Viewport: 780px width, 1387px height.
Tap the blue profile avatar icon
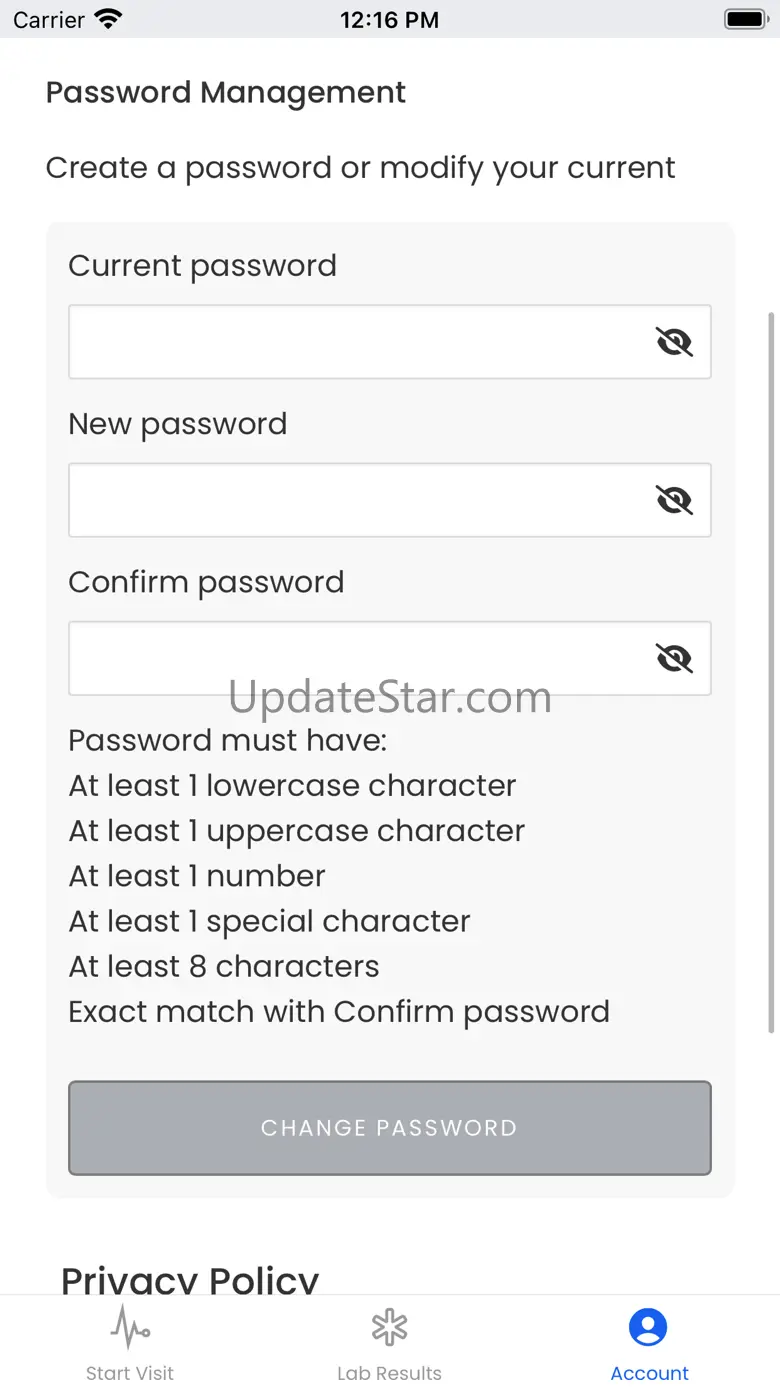[x=648, y=1327]
